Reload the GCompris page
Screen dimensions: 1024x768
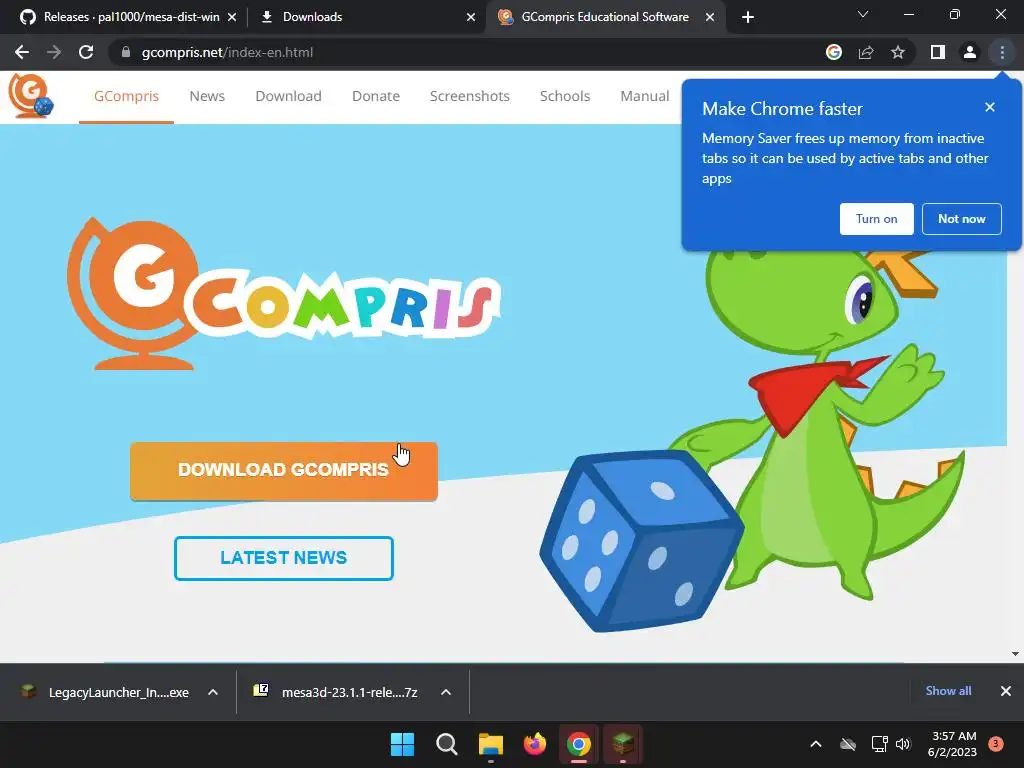click(86, 52)
